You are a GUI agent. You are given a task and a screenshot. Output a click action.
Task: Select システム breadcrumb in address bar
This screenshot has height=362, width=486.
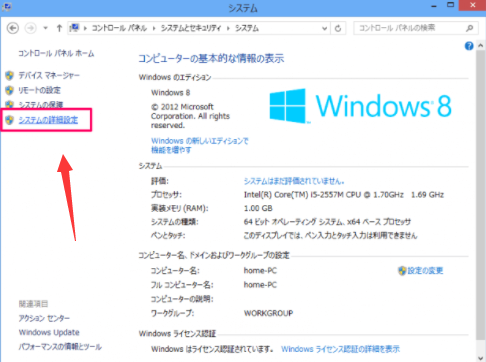[x=247, y=28]
